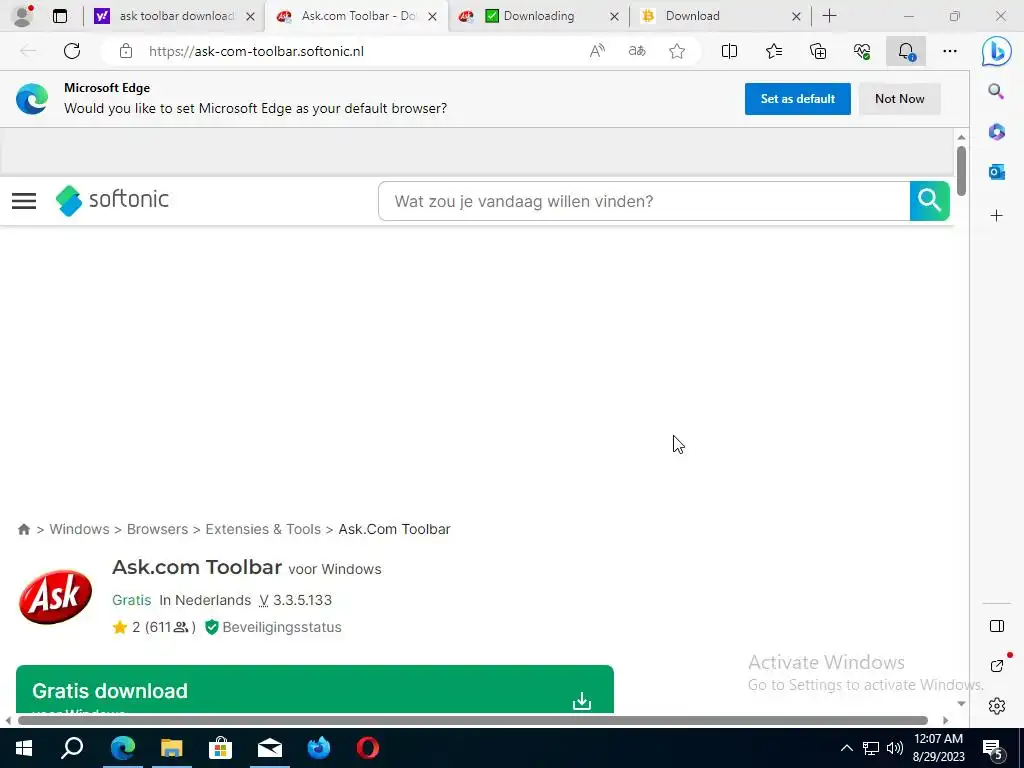This screenshot has width=1024, height=768.
Task: Launch Microsoft Store from taskbar
Action: [221, 748]
